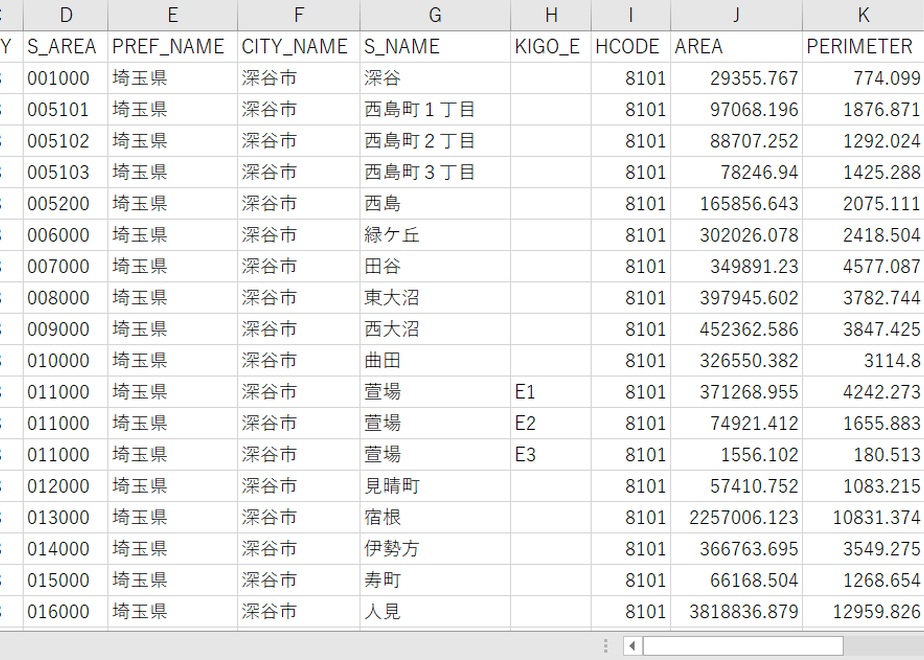Click S_NAME cell 東大沼
Image resolution: width=924 pixels, height=660 pixels.
[435, 298]
